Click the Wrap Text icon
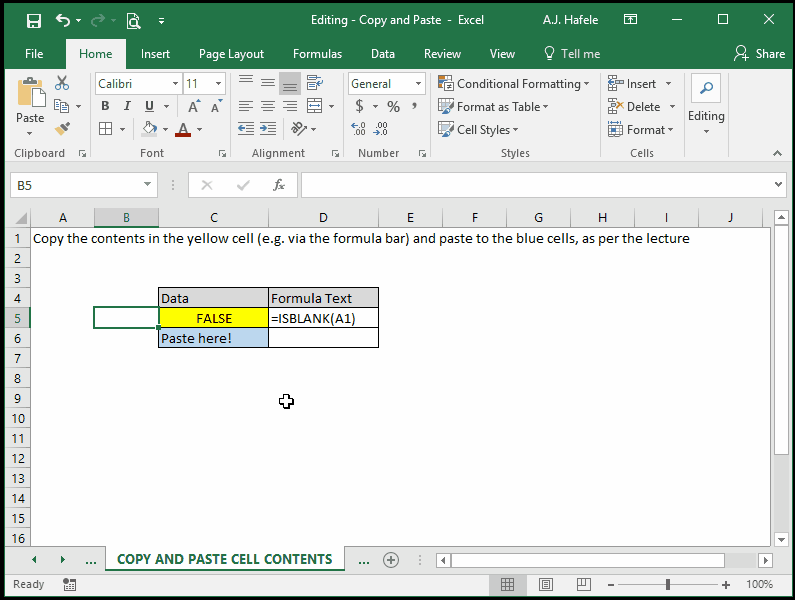Viewport: 795px width, 600px height. [x=314, y=83]
